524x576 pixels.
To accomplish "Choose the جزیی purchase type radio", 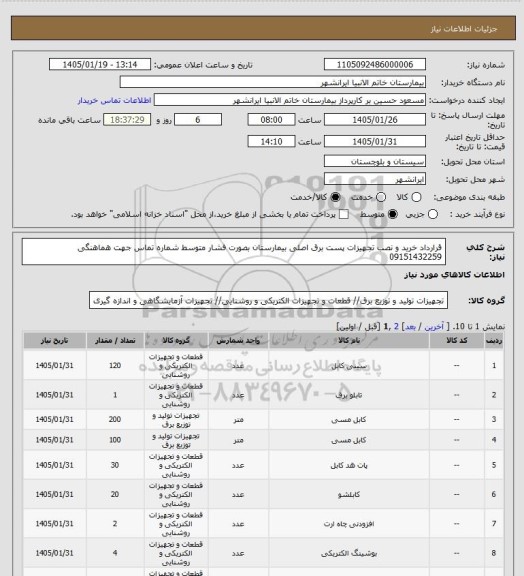I will (x=433, y=214).
